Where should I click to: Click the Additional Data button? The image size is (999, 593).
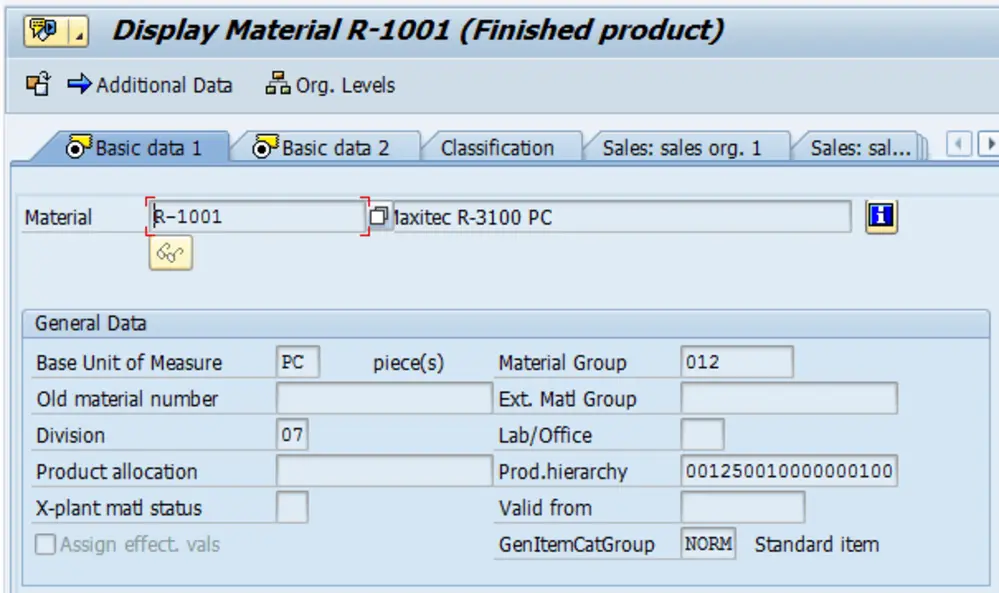[158, 85]
